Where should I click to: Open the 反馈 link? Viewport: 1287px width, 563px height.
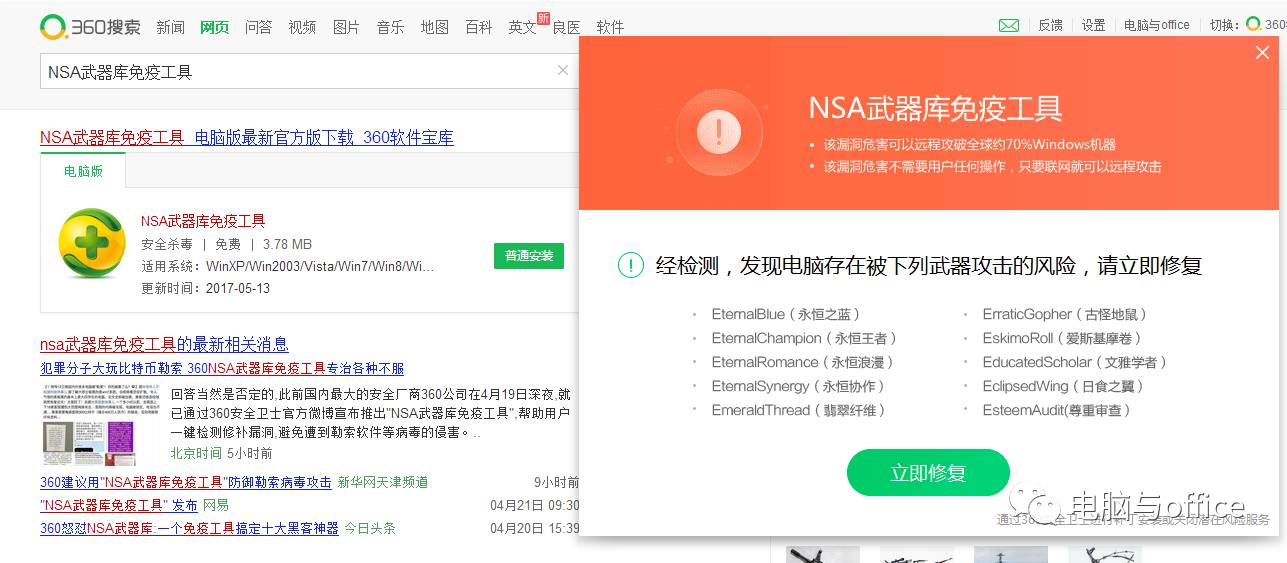1050,25
